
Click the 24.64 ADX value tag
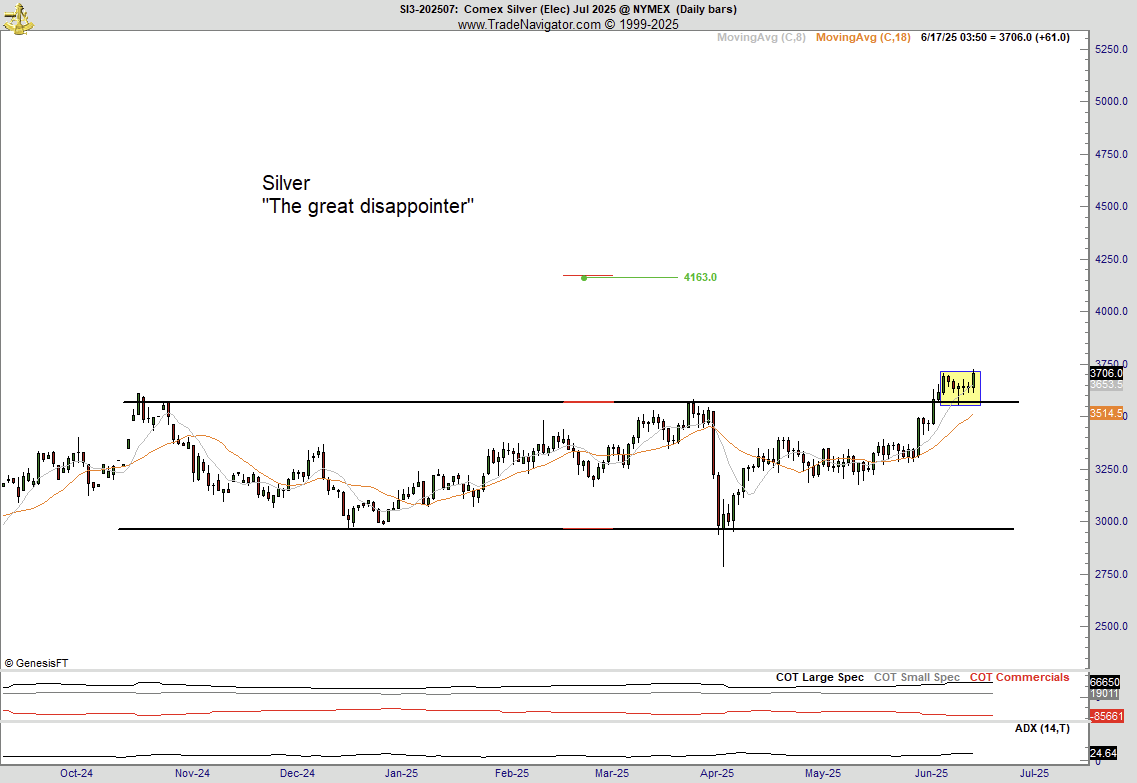coord(1104,753)
